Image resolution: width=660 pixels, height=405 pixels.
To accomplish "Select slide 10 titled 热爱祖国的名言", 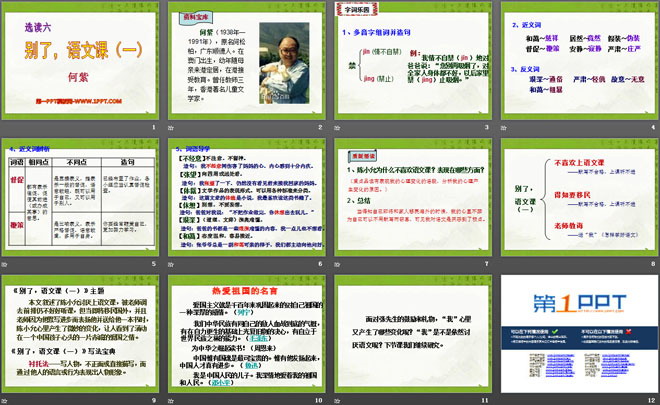I will [247, 334].
